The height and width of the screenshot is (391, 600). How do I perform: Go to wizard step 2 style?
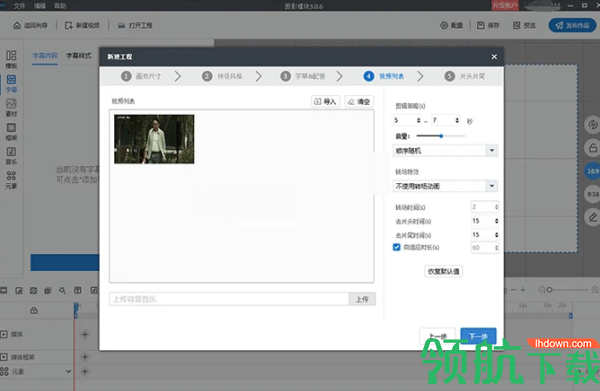click(222, 76)
